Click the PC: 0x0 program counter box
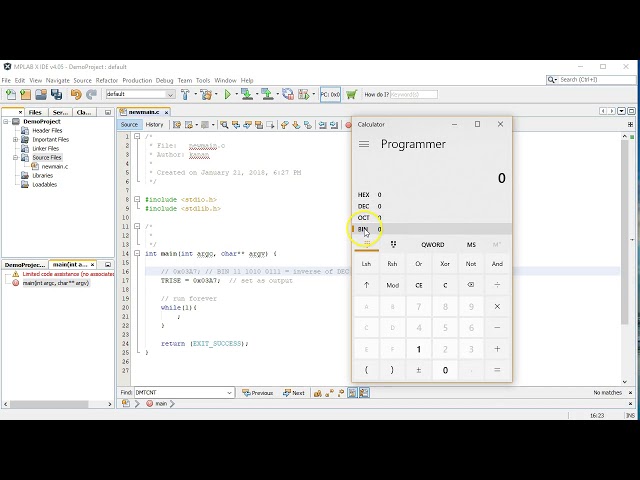Viewport: 640px width, 480px height. [x=330, y=95]
